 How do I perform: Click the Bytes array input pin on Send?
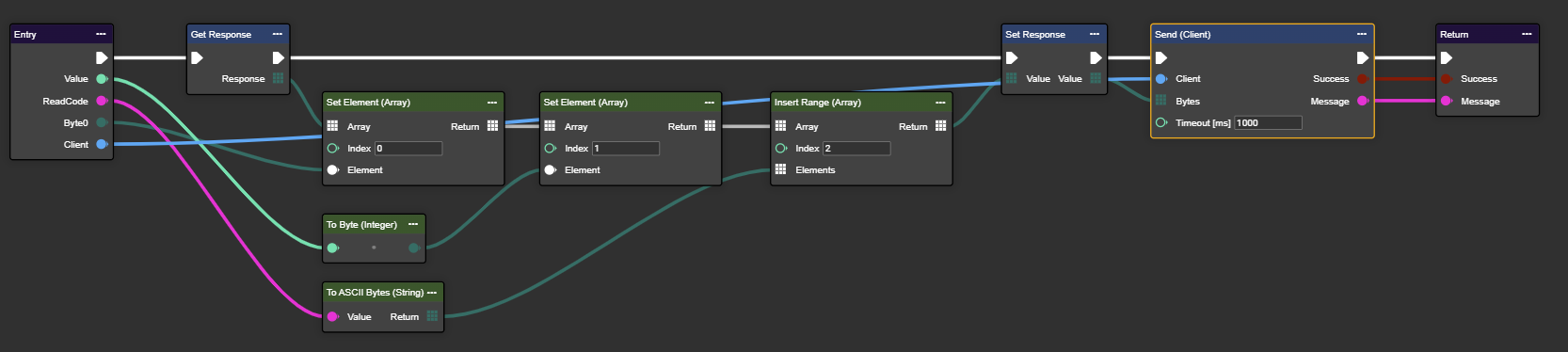[x=1160, y=101]
